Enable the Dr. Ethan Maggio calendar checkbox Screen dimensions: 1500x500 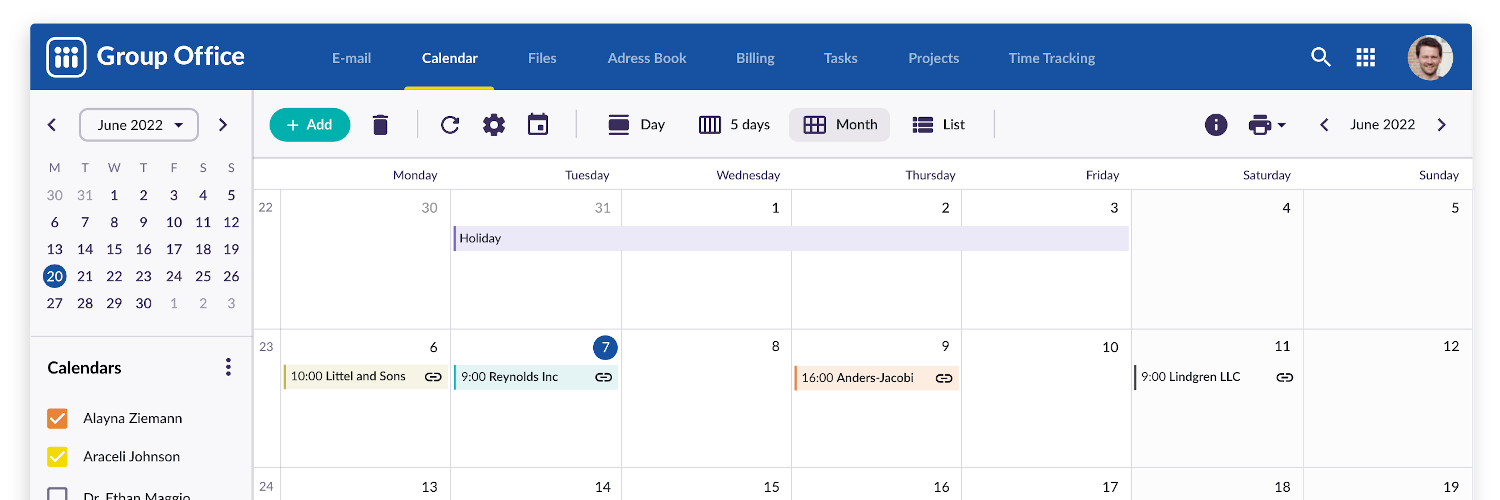pos(58,493)
